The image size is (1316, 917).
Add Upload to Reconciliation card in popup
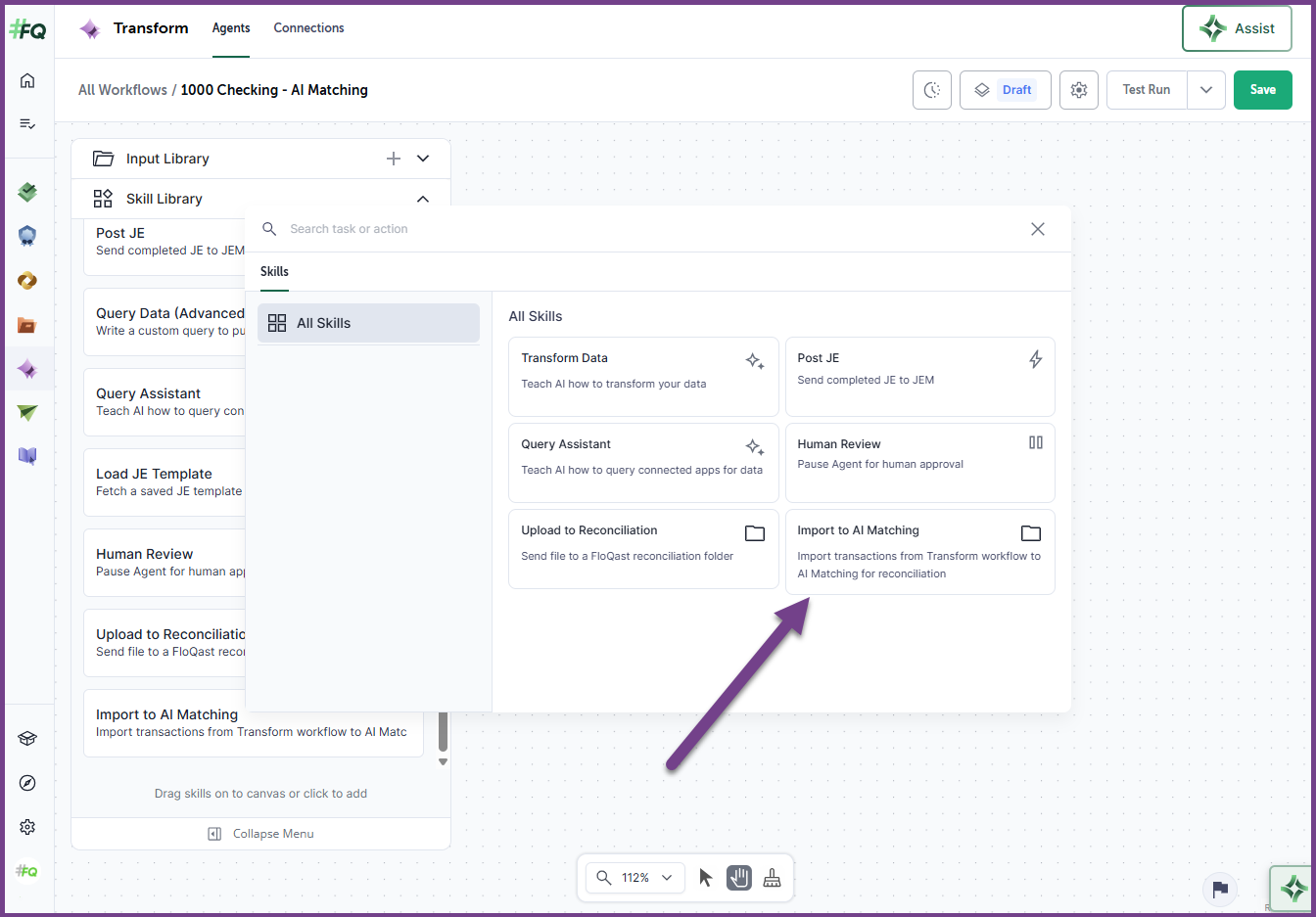[x=643, y=549]
